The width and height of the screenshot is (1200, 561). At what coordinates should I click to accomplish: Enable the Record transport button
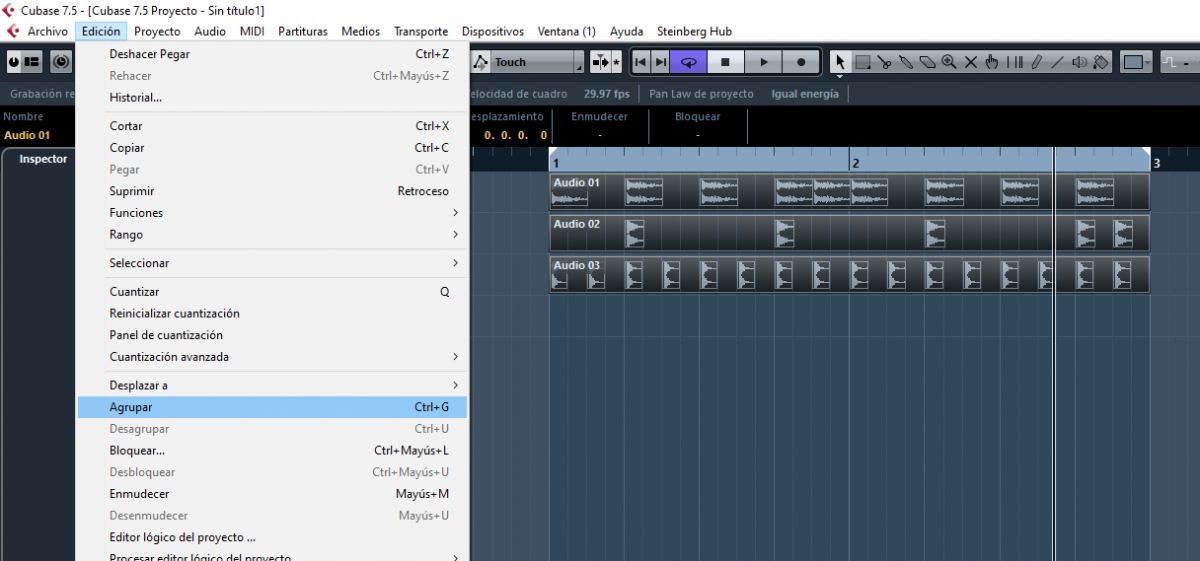(x=801, y=62)
